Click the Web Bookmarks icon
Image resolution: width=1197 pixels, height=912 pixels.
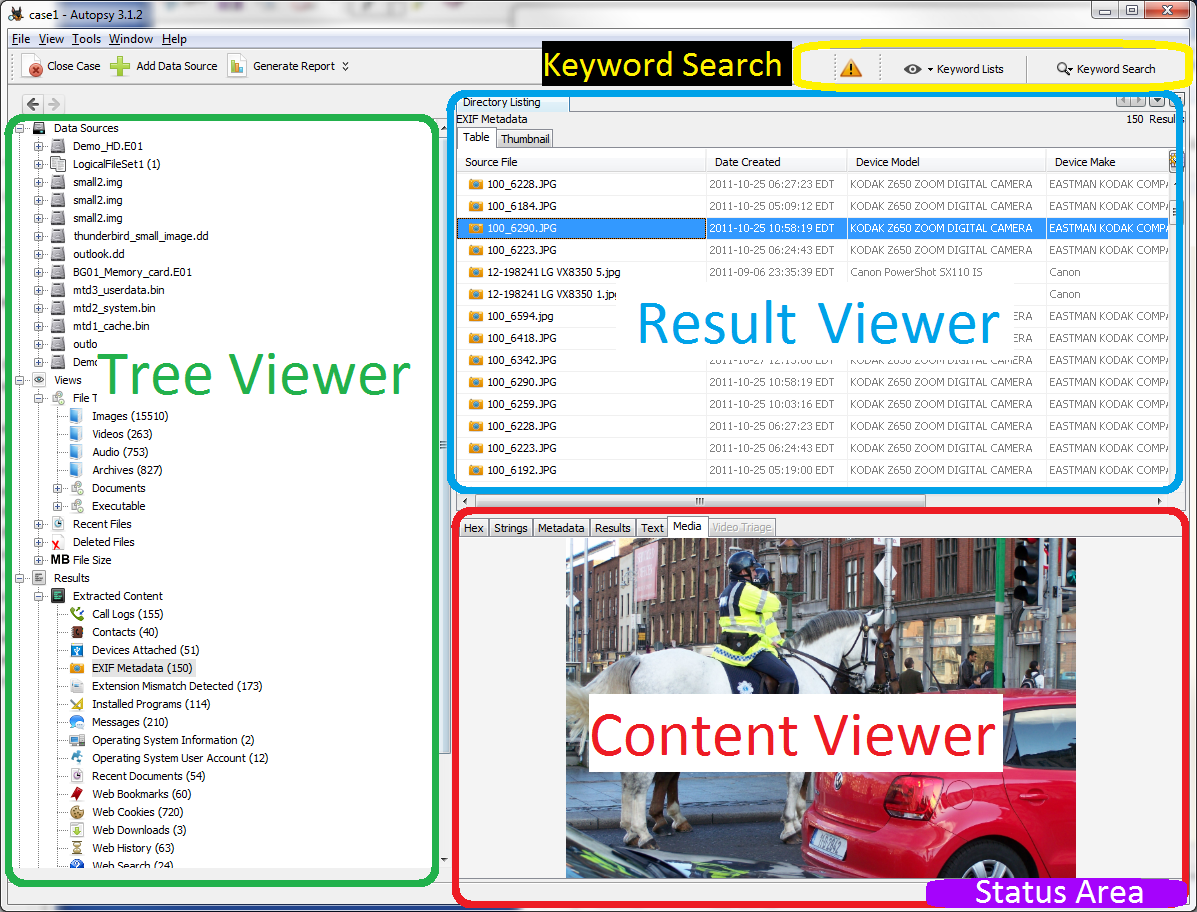pos(77,794)
